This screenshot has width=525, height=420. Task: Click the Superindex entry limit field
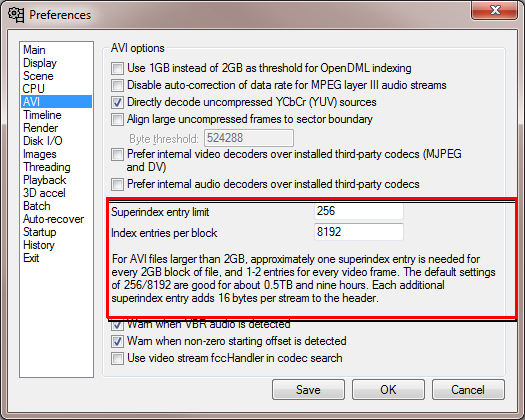click(359, 211)
